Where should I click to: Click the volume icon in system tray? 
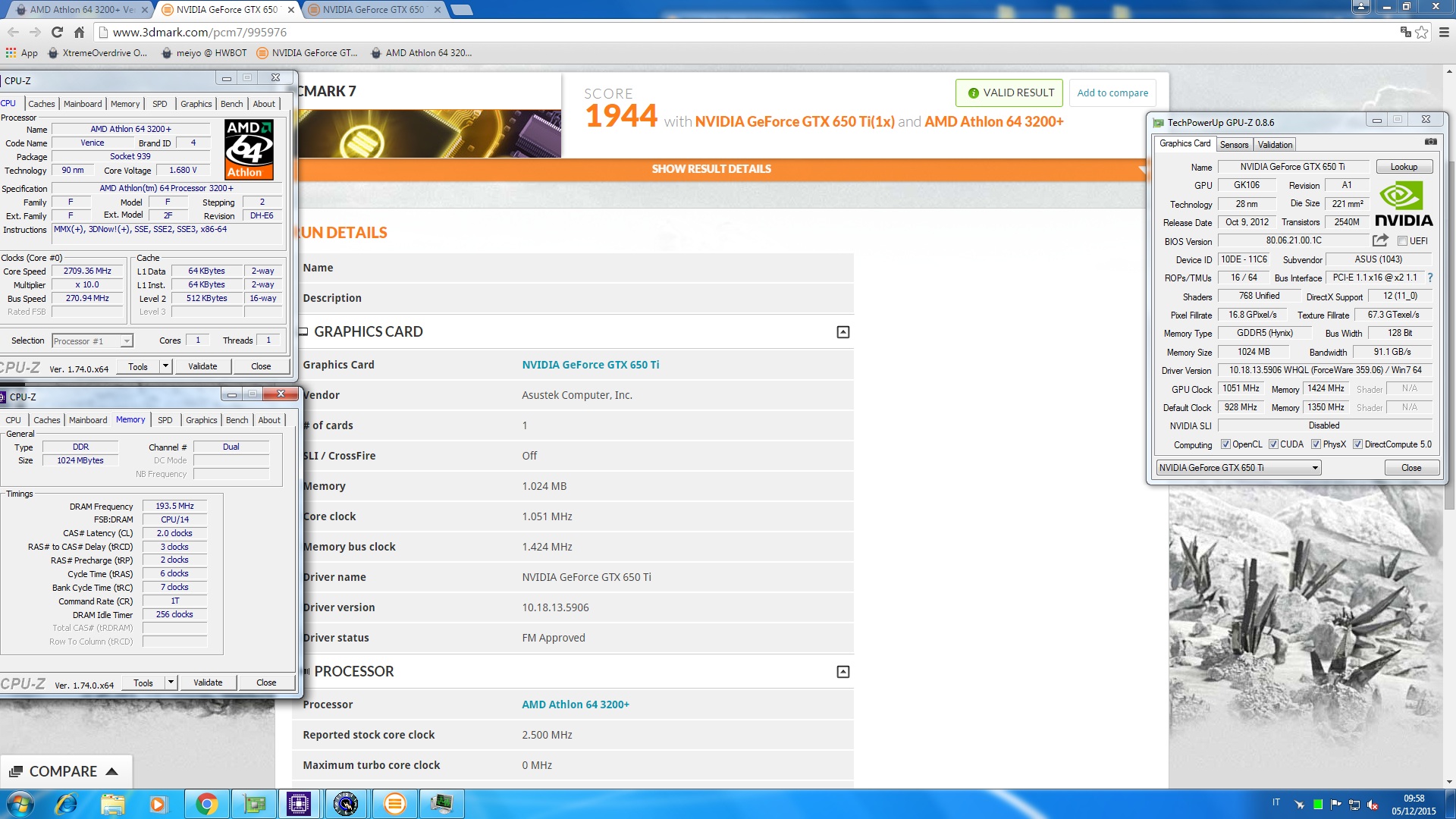[x=1373, y=805]
